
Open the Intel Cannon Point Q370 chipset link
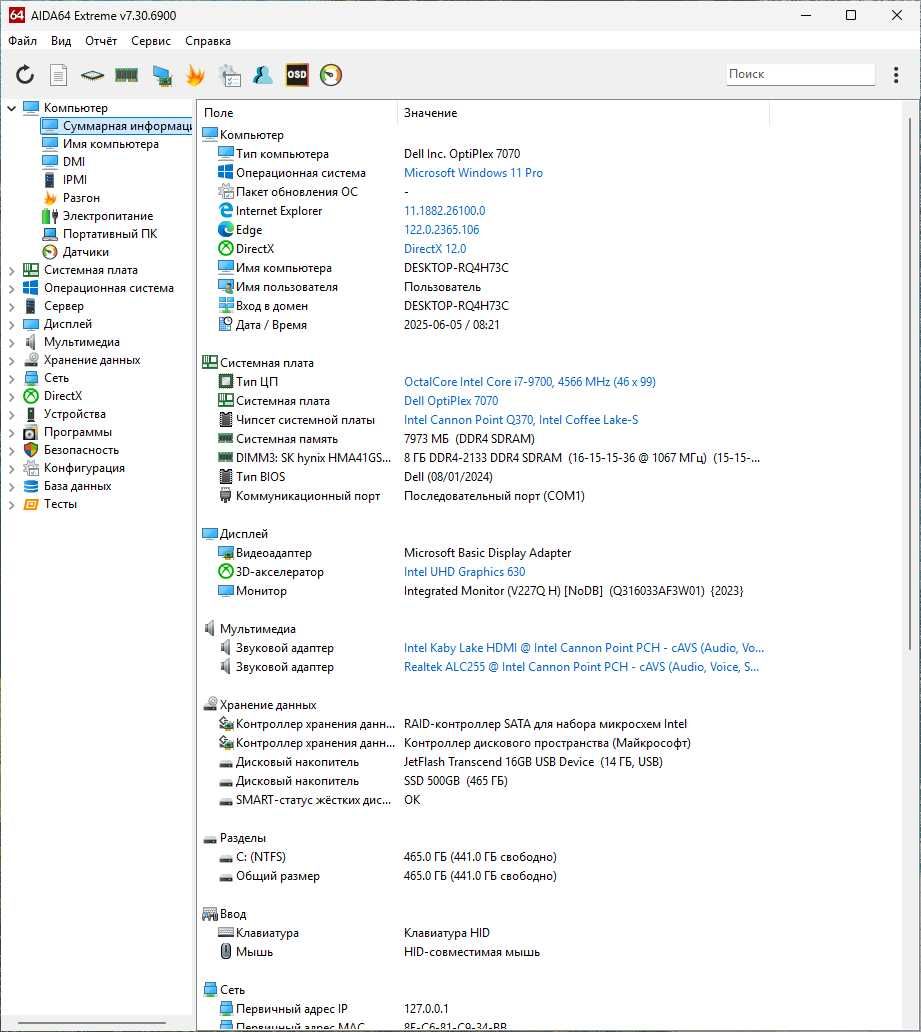[x=521, y=420]
